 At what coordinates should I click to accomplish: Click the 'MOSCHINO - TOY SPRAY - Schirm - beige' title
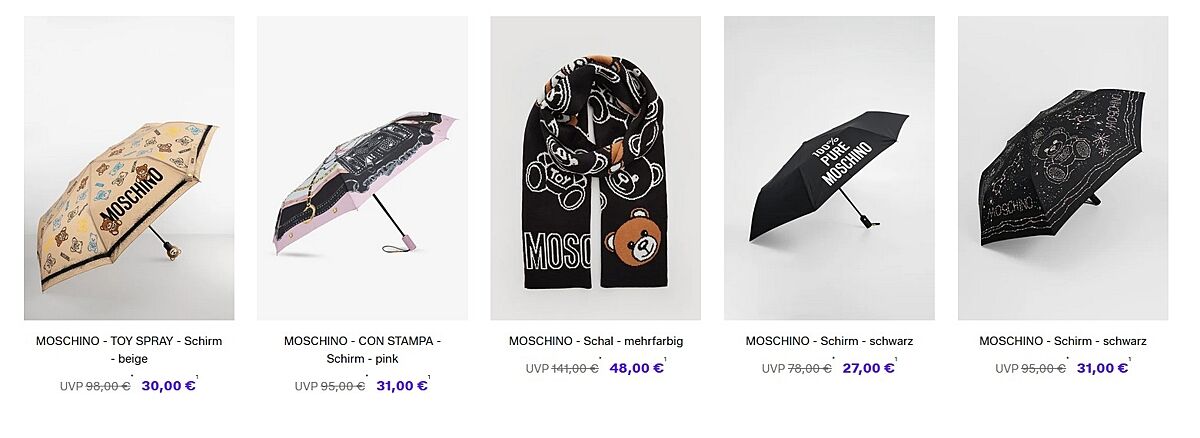(129, 349)
